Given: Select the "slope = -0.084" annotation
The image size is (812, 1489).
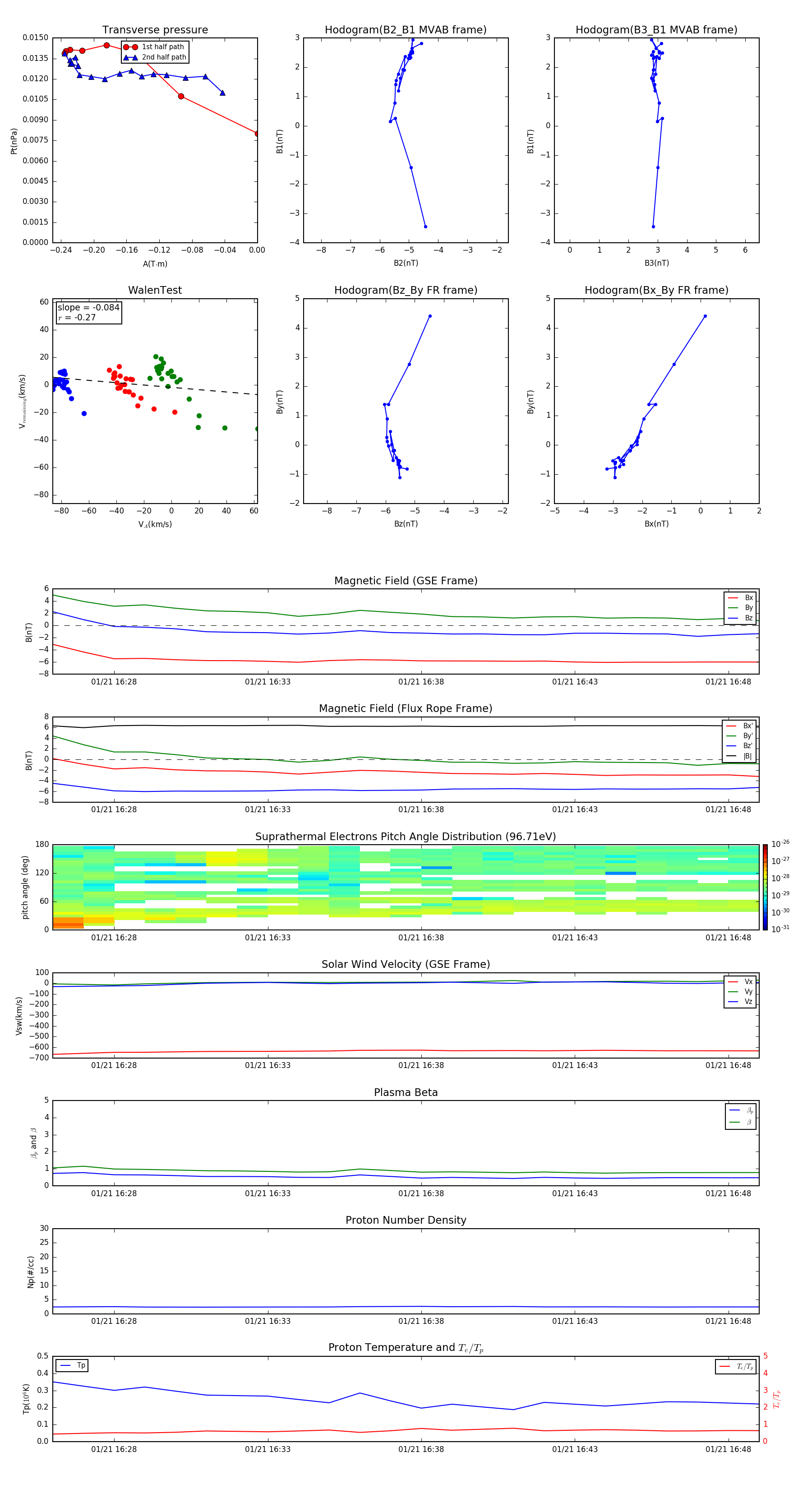Looking at the screenshot, I should (x=88, y=308).
